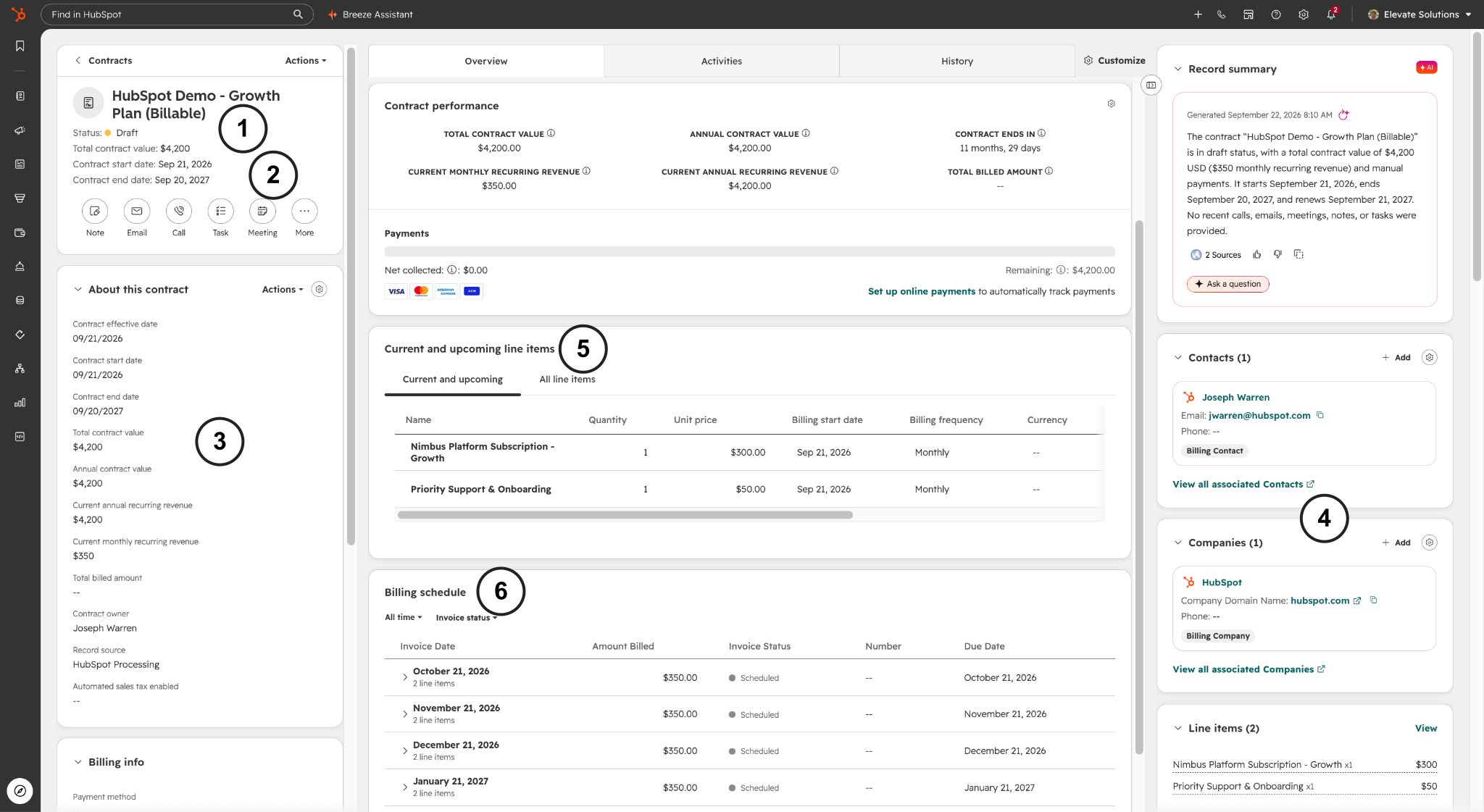Screen dimensions: 1484x812
Task: Open the bookmarks icon in left sidebar
Action: (20, 46)
